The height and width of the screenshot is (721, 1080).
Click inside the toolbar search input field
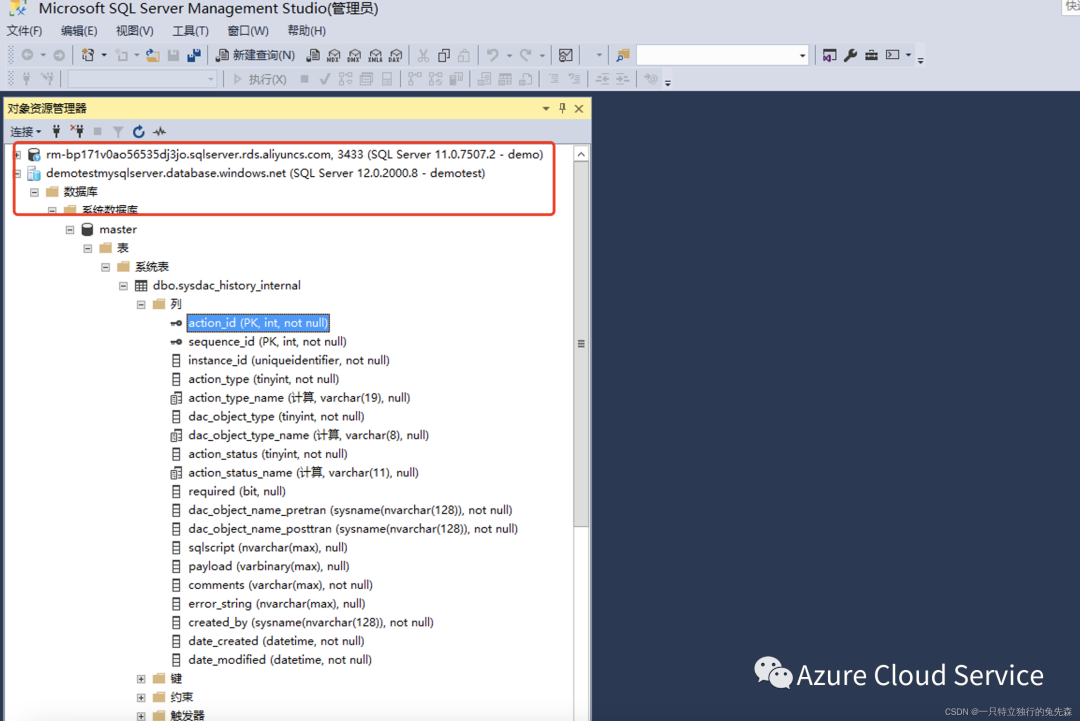click(x=716, y=55)
